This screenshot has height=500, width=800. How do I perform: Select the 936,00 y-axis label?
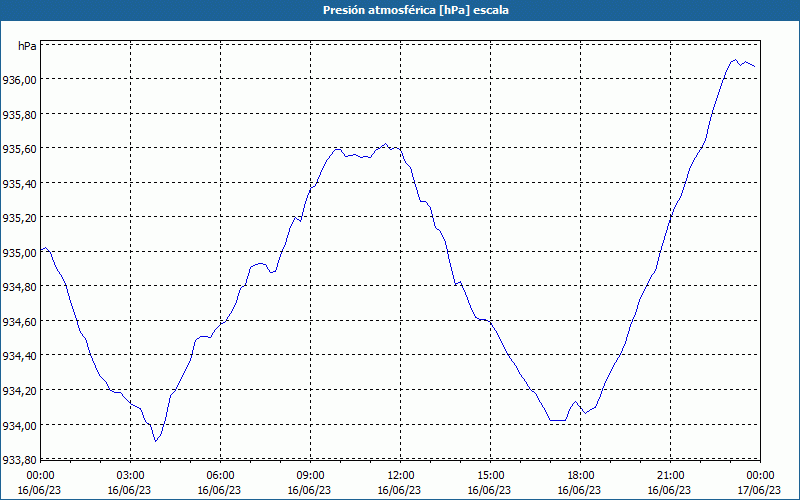tap(19, 80)
